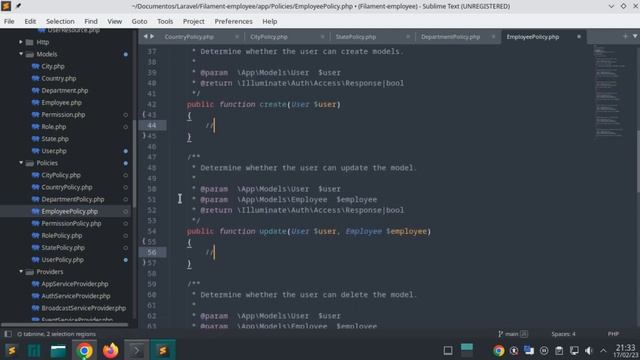Open the Find menu
Viewport: 640px width, 360px height.
[91, 21]
